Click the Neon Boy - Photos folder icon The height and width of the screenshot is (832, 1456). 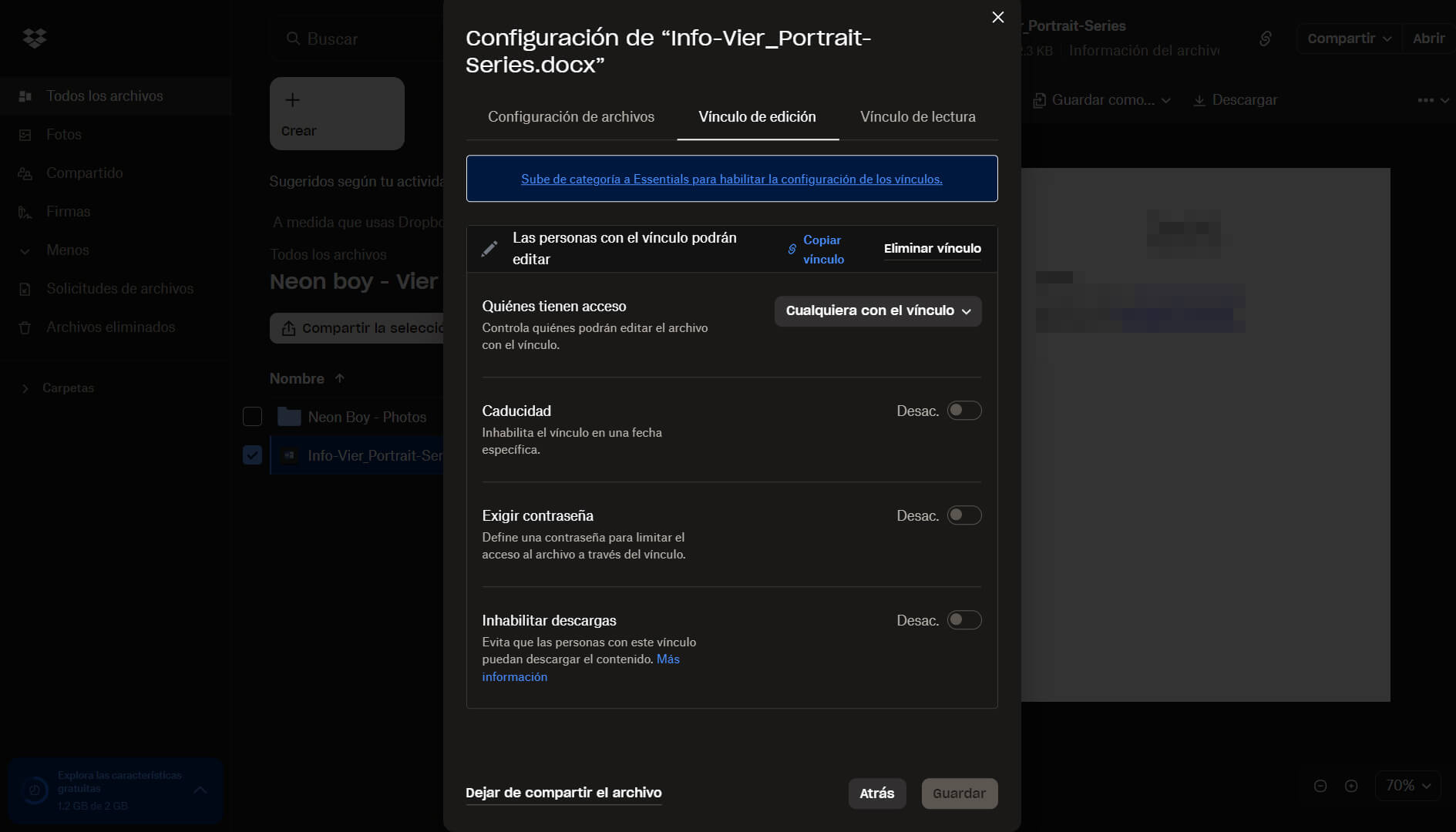pyautogui.click(x=289, y=417)
